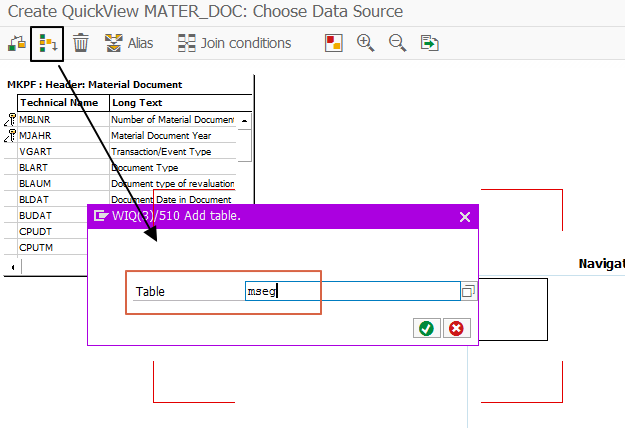Open value help next to Table field

[x=468, y=291]
